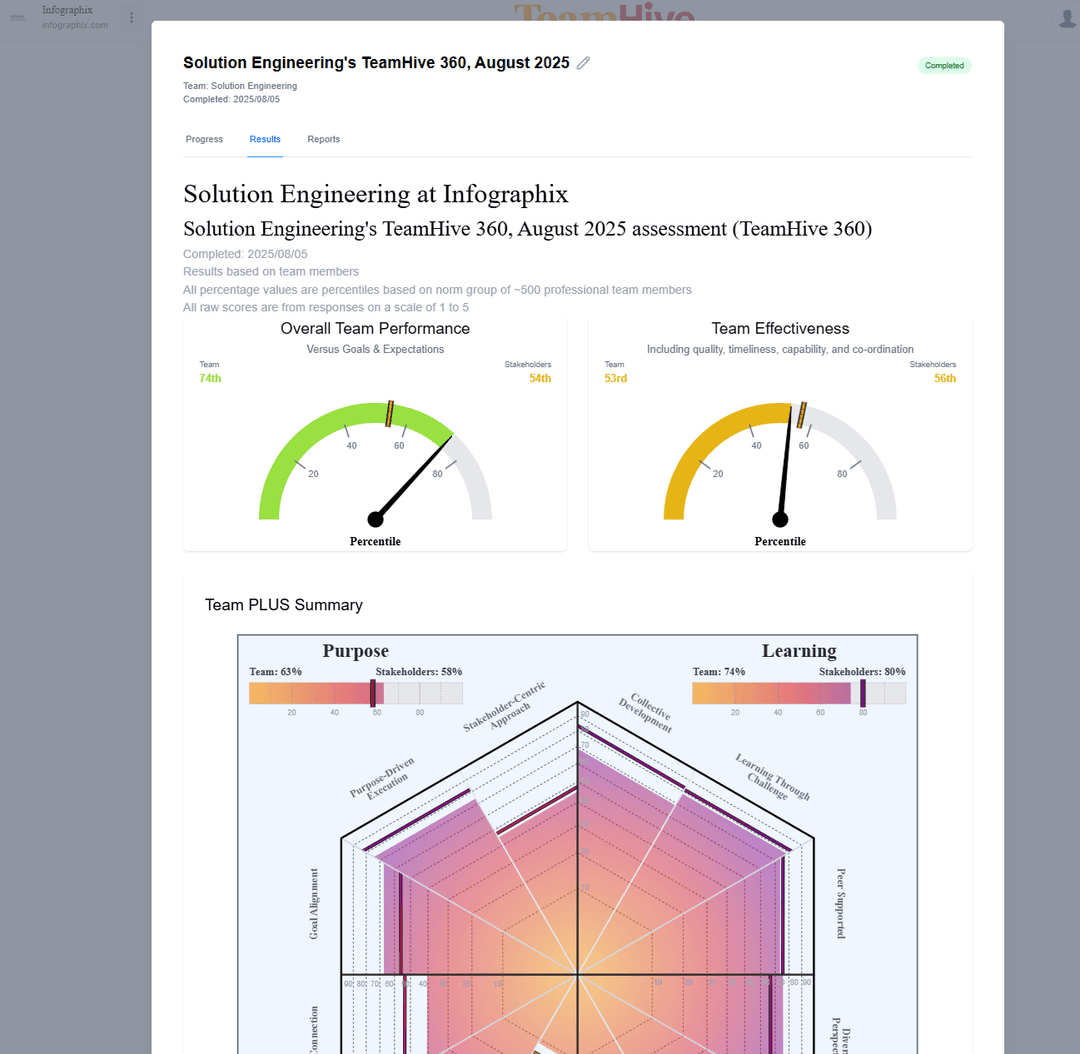Click the Goal Alignment axis label

click(x=316, y=904)
